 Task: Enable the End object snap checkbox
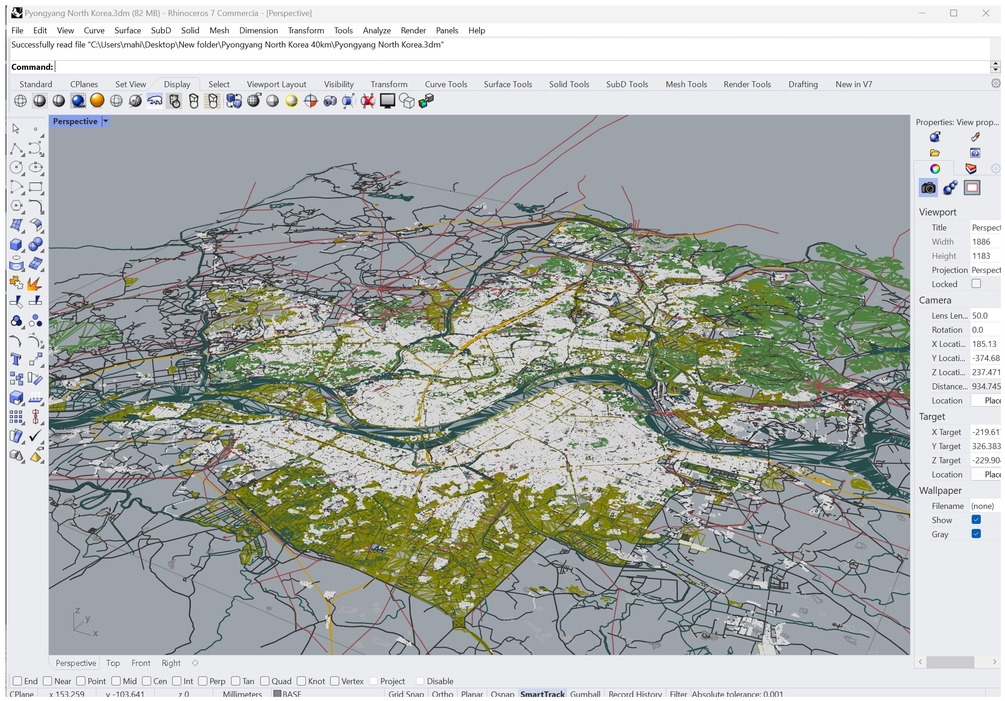16,681
